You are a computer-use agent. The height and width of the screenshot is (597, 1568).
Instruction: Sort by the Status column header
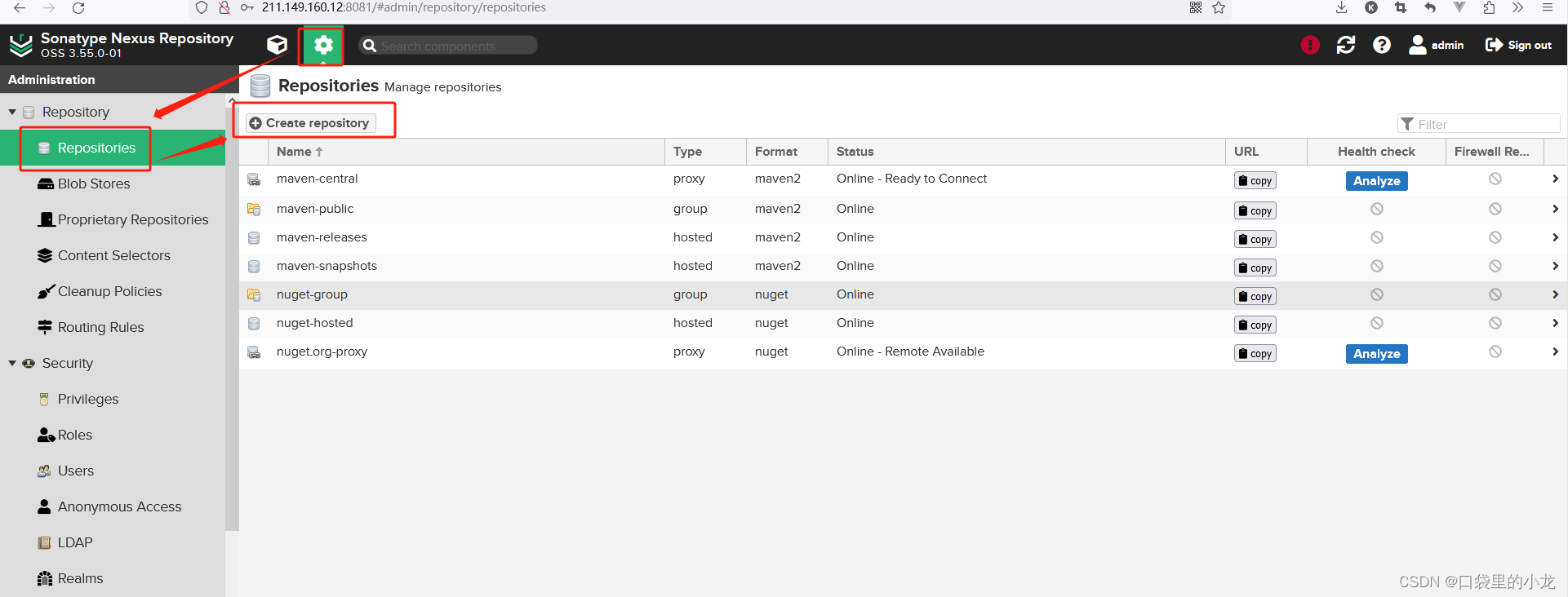1026,152
